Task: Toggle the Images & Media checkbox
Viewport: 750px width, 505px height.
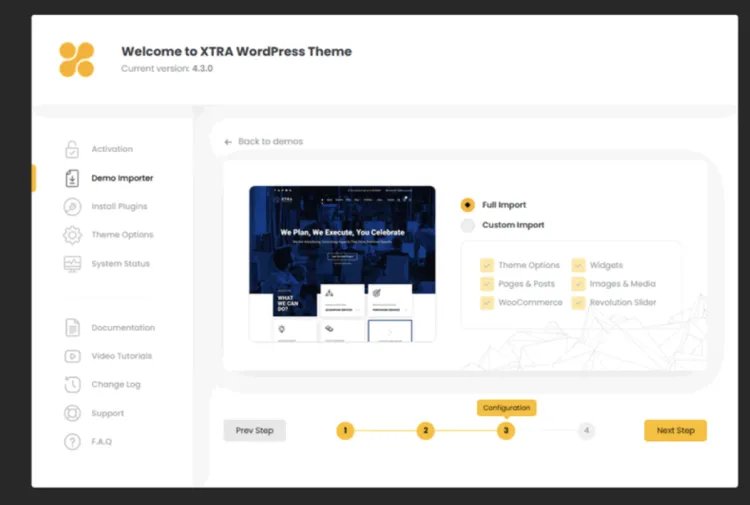Action: [x=578, y=284]
